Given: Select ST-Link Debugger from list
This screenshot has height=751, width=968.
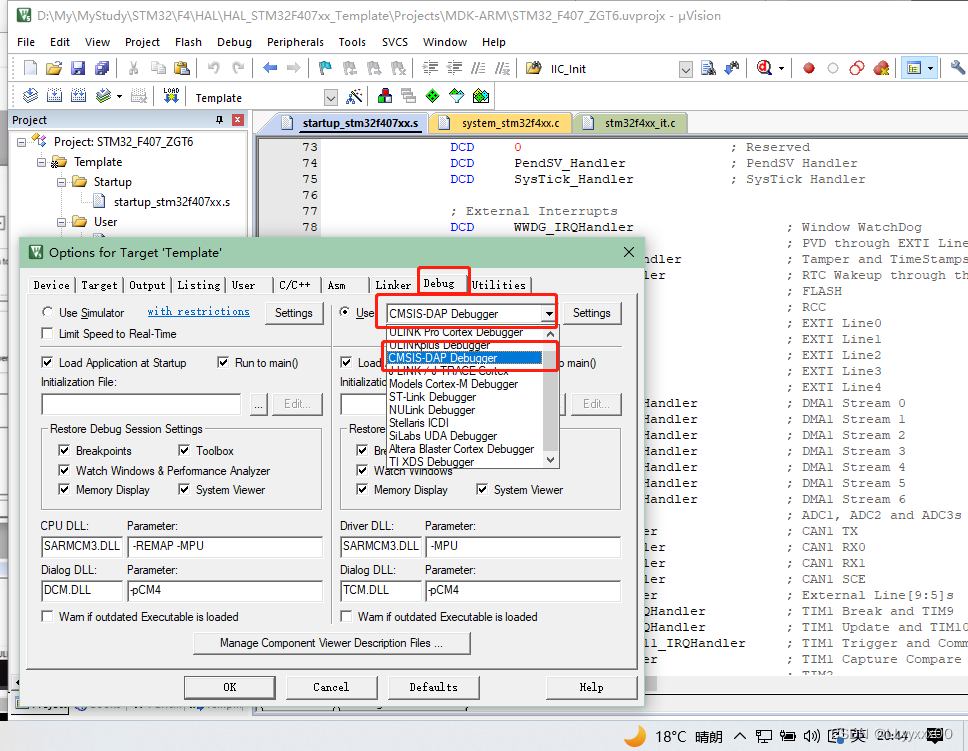Looking at the screenshot, I should click(x=433, y=396).
